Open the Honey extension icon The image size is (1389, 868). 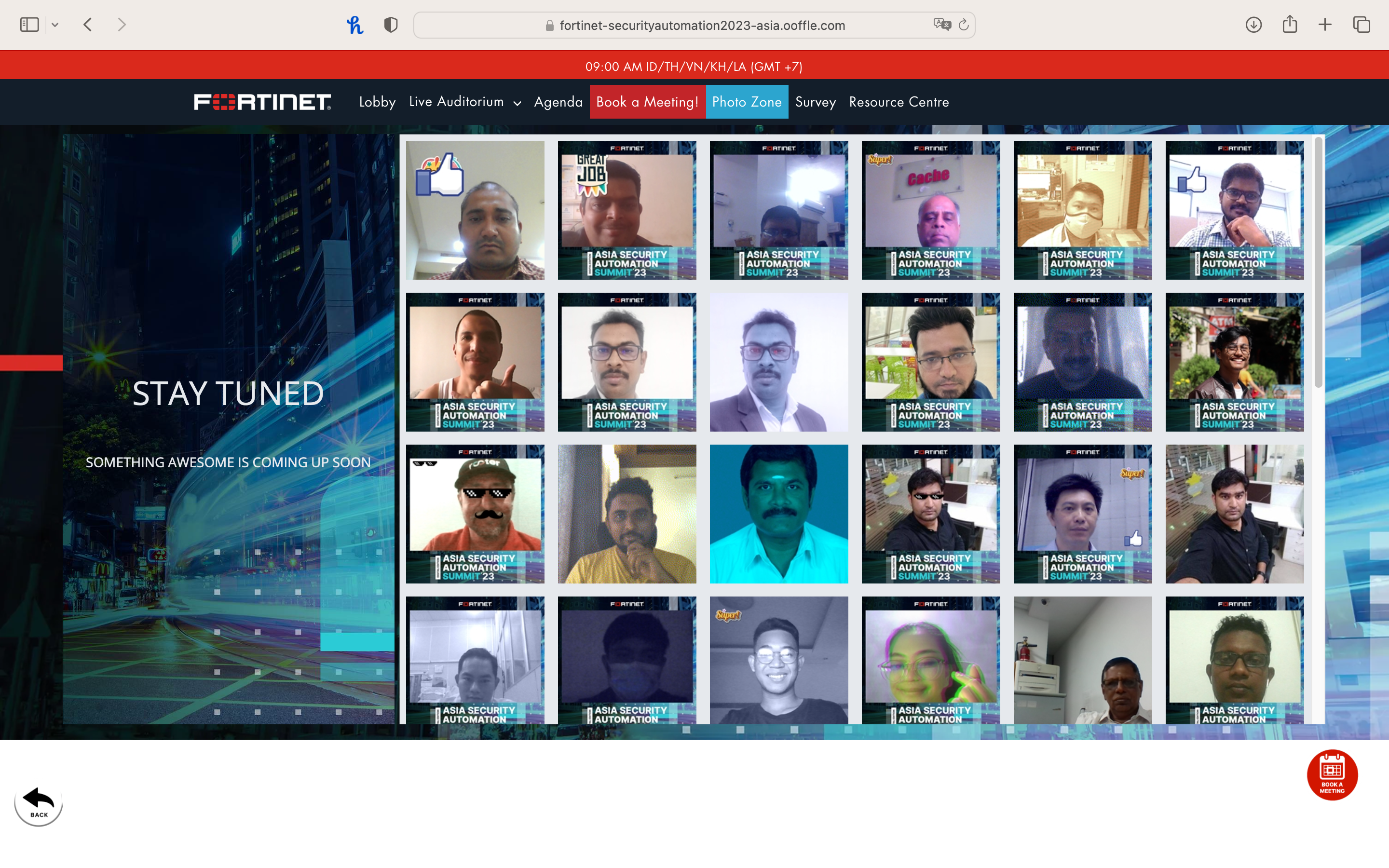(x=354, y=25)
